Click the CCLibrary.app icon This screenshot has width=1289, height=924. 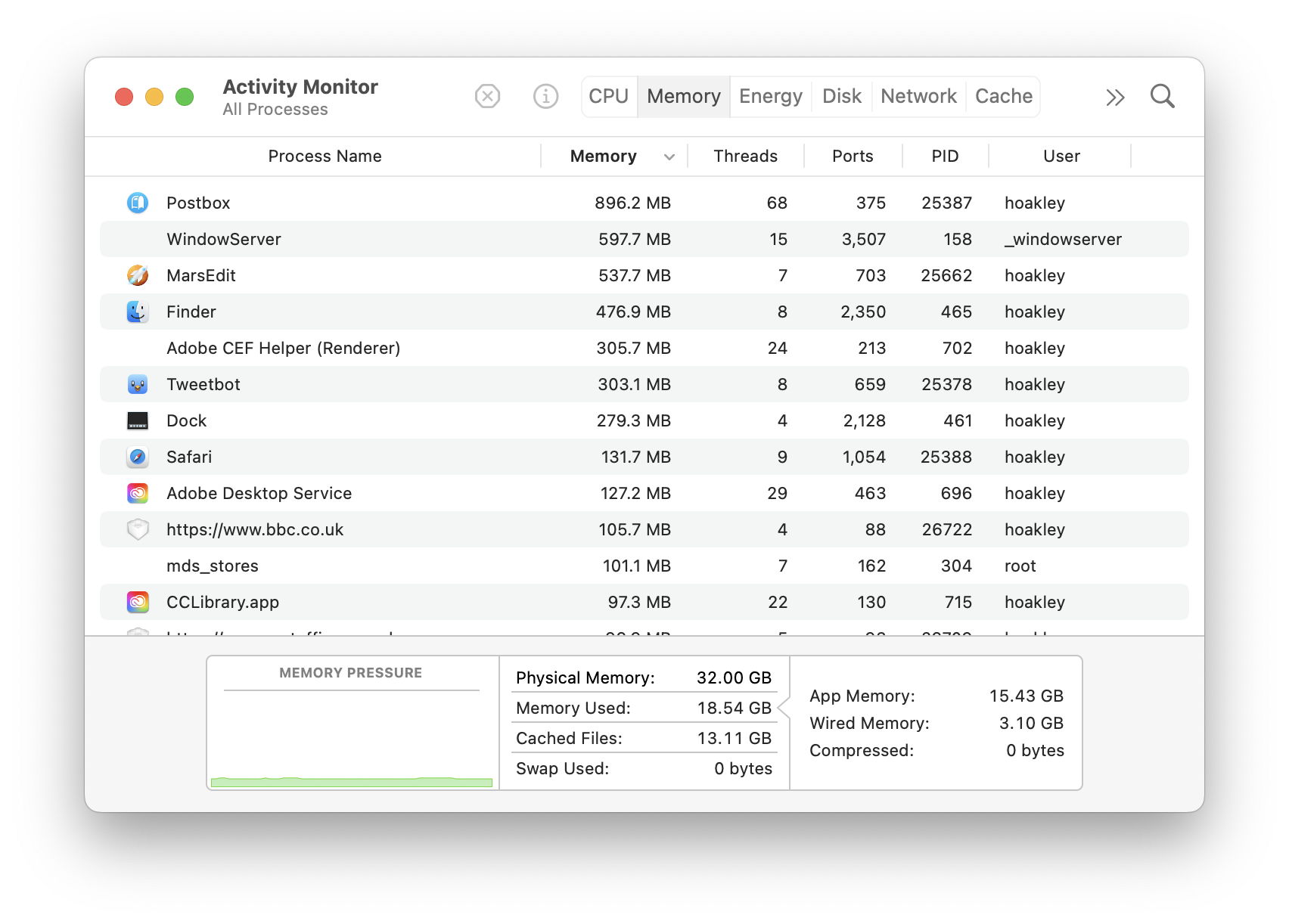point(137,602)
